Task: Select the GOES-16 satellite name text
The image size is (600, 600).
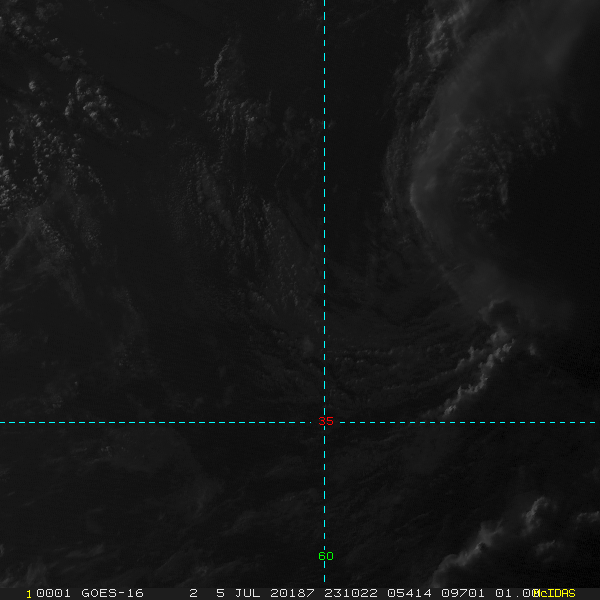Action: (x=112, y=593)
